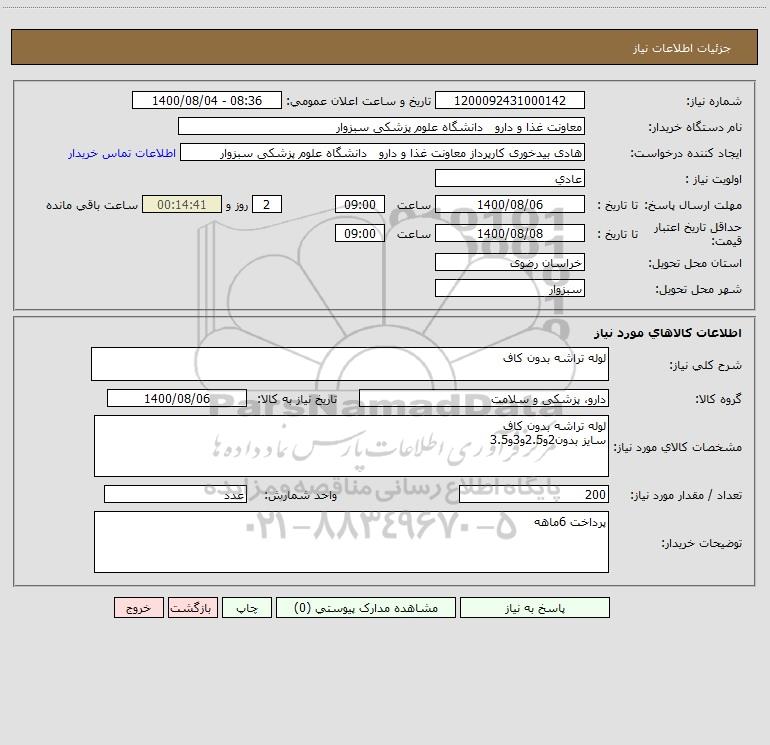Click the واحد شمارش field عدد
The width and height of the screenshot is (770, 745).
click(x=175, y=495)
